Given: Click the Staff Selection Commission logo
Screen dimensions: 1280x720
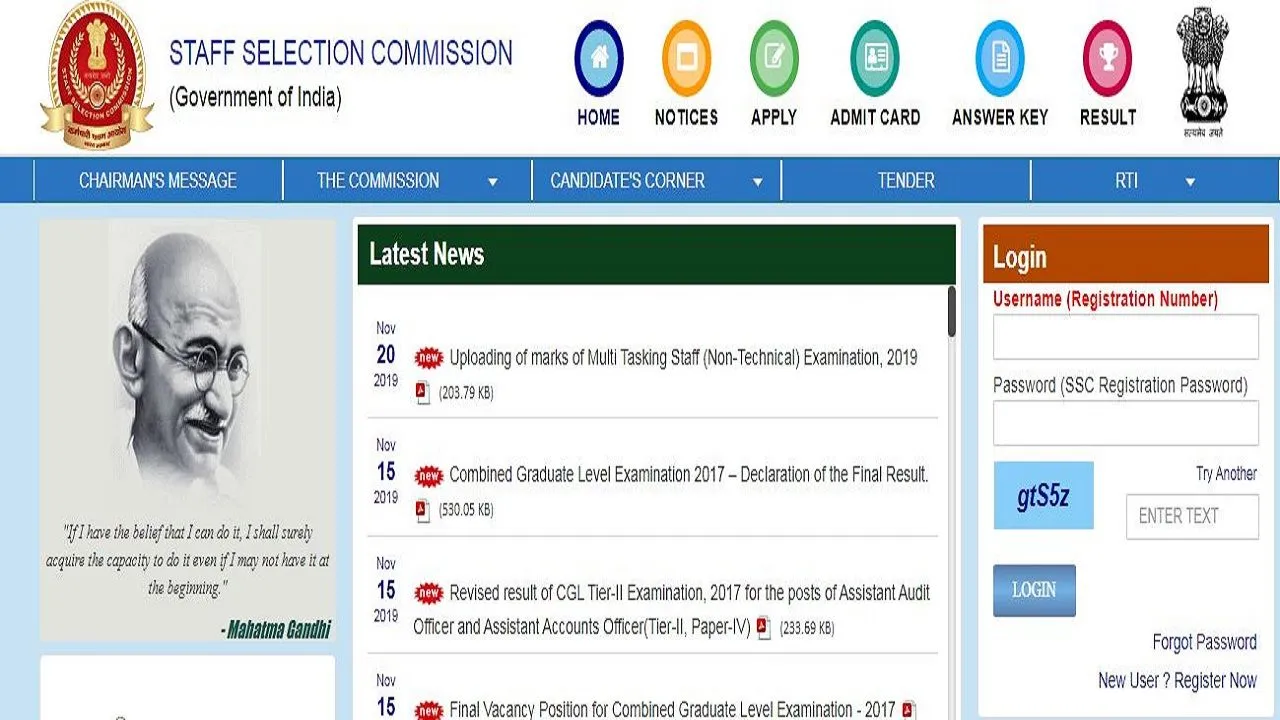Looking at the screenshot, I should click(x=97, y=75).
